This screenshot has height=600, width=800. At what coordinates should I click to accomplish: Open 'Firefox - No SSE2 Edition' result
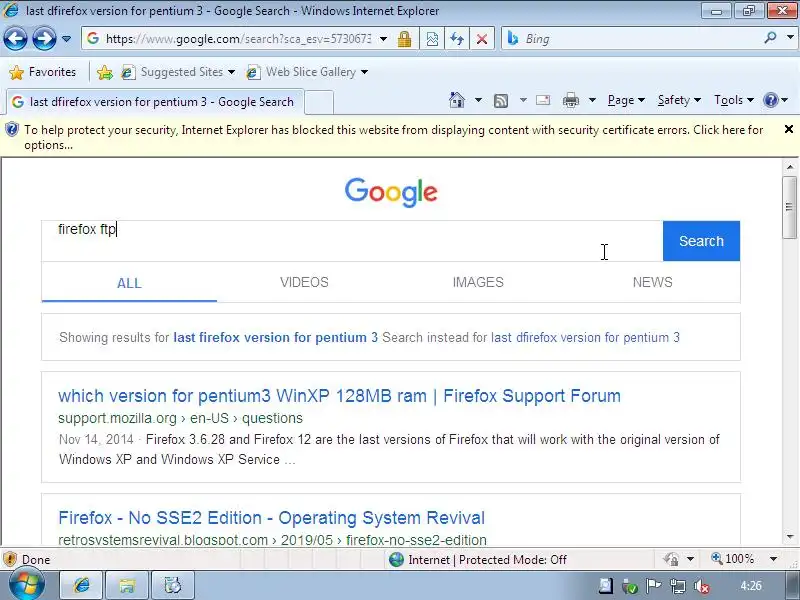pos(271,518)
